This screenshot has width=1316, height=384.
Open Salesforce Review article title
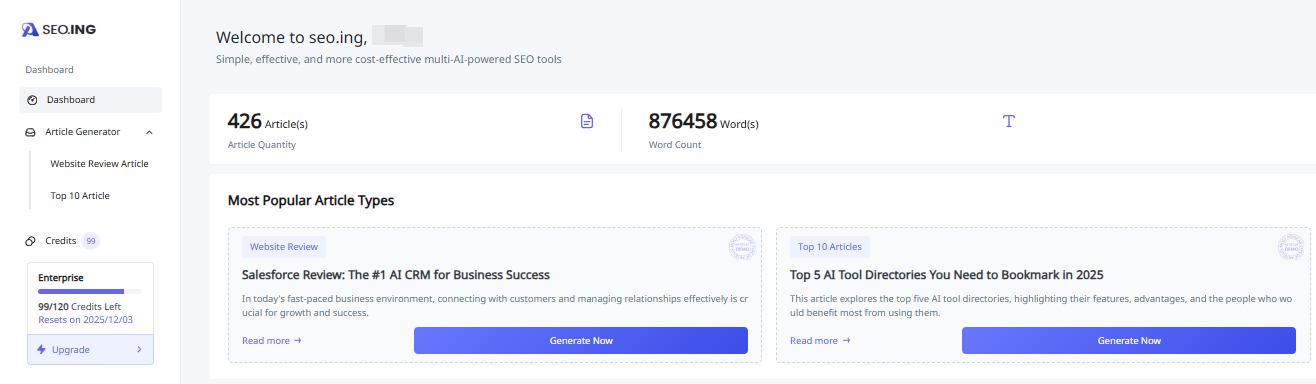click(396, 275)
